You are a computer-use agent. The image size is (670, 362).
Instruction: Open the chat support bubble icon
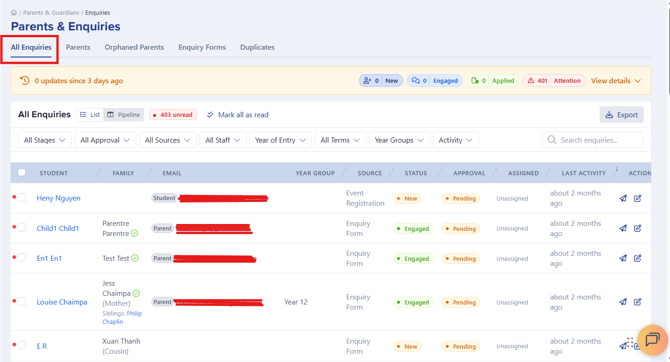pos(652,340)
